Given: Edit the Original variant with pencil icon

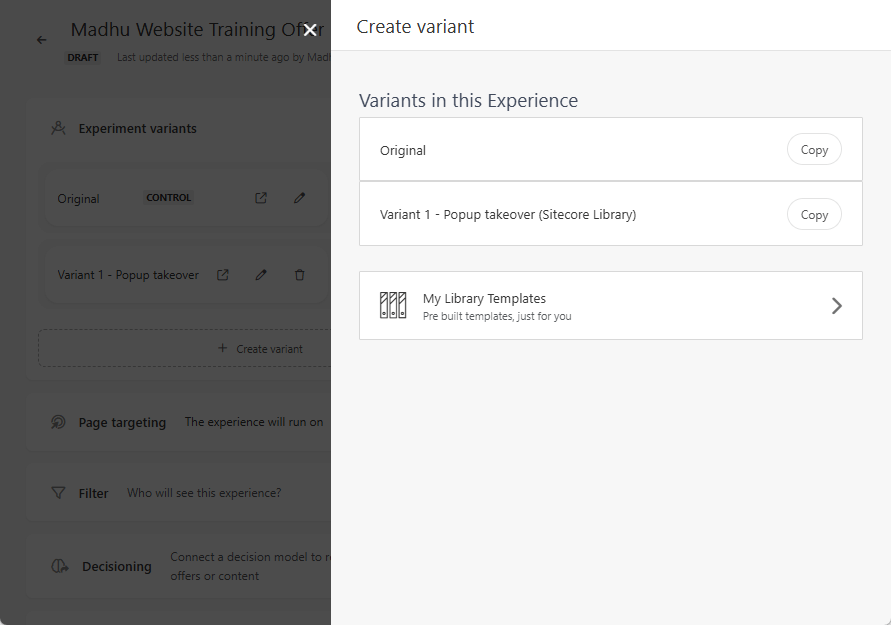Looking at the screenshot, I should click(x=299, y=197).
